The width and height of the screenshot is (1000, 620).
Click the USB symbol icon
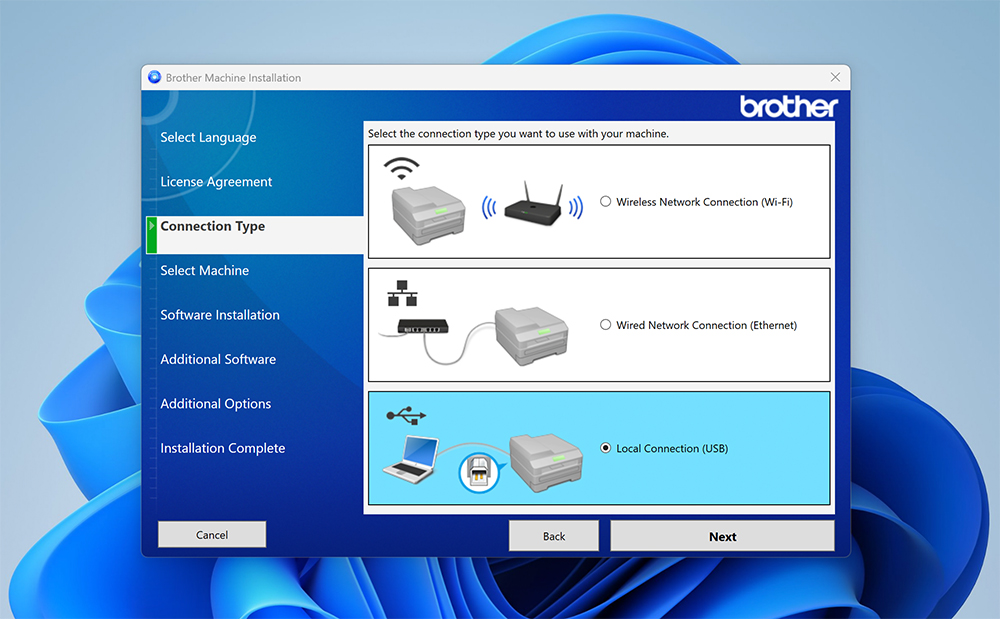[x=406, y=416]
